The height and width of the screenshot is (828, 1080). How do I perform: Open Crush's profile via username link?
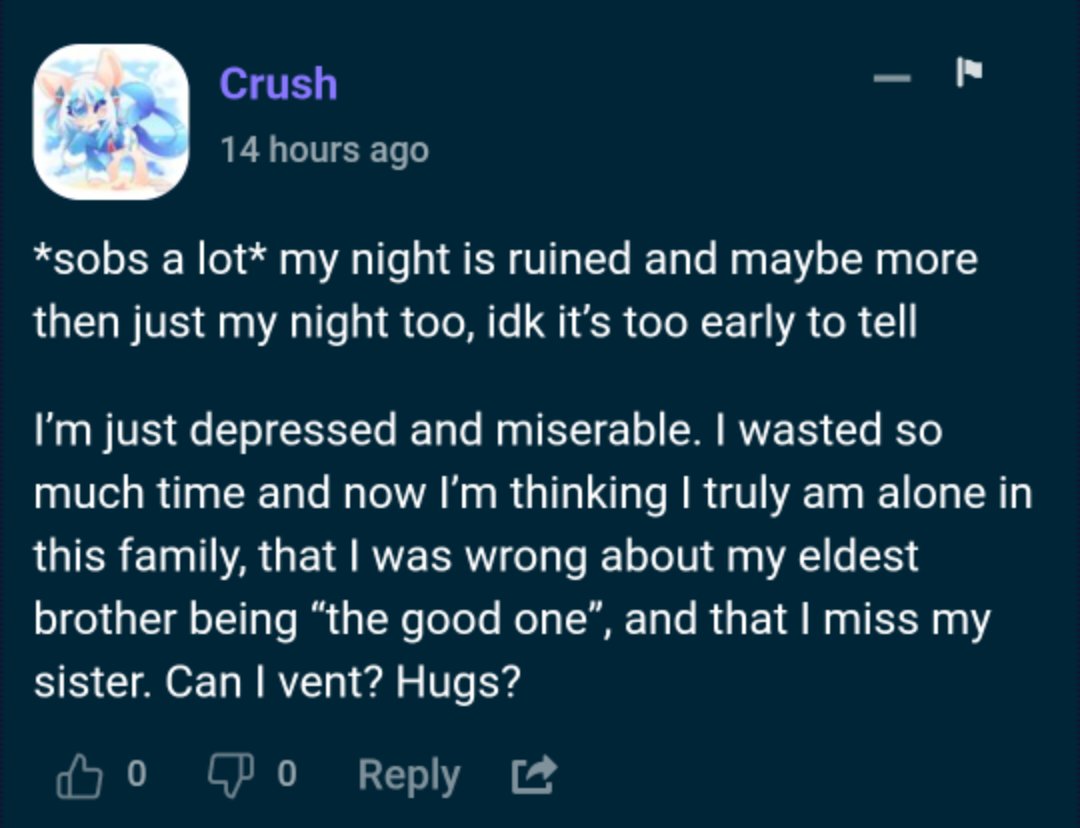pyautogui.click(x=278, y=84)
